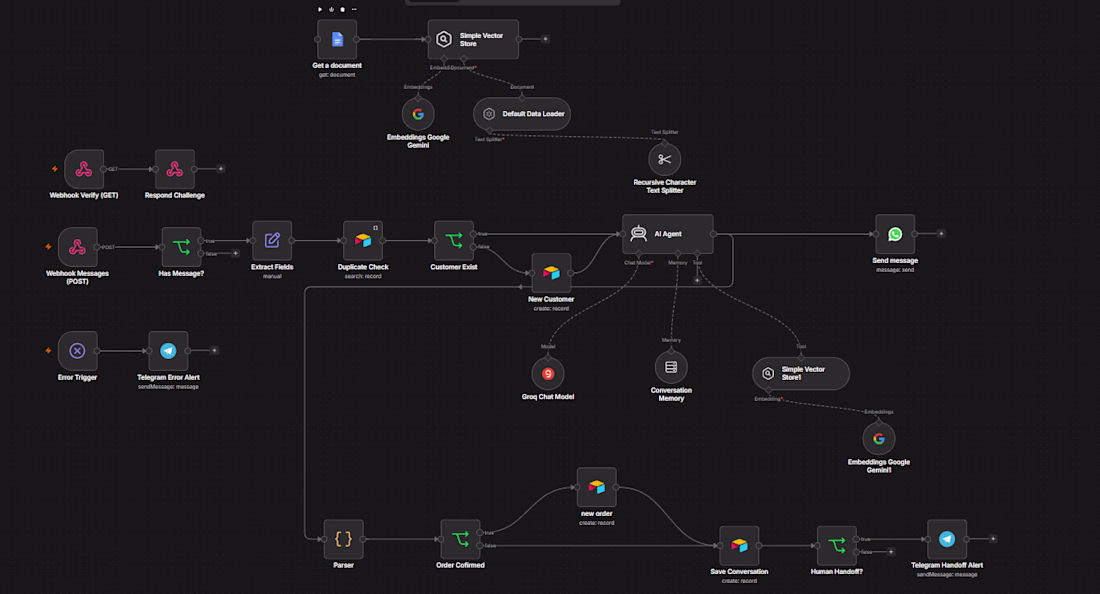Open the Get a document Google Docs node
This screenshot has width=1100, height=594.
point(337,39)
